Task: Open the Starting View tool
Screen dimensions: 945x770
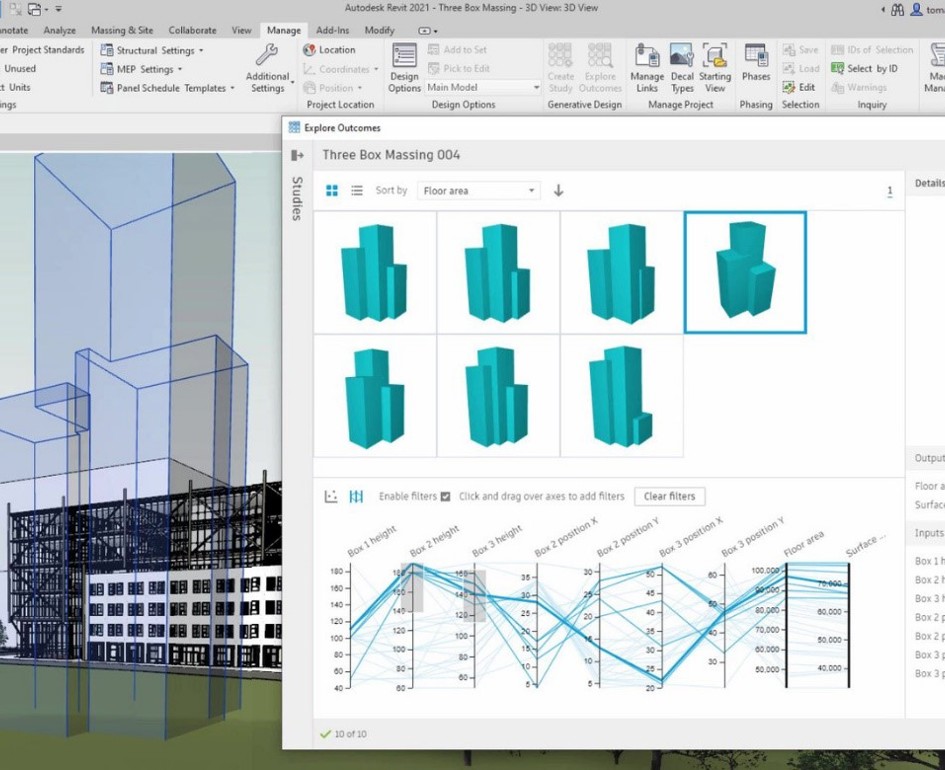Action: pos(715,67)
